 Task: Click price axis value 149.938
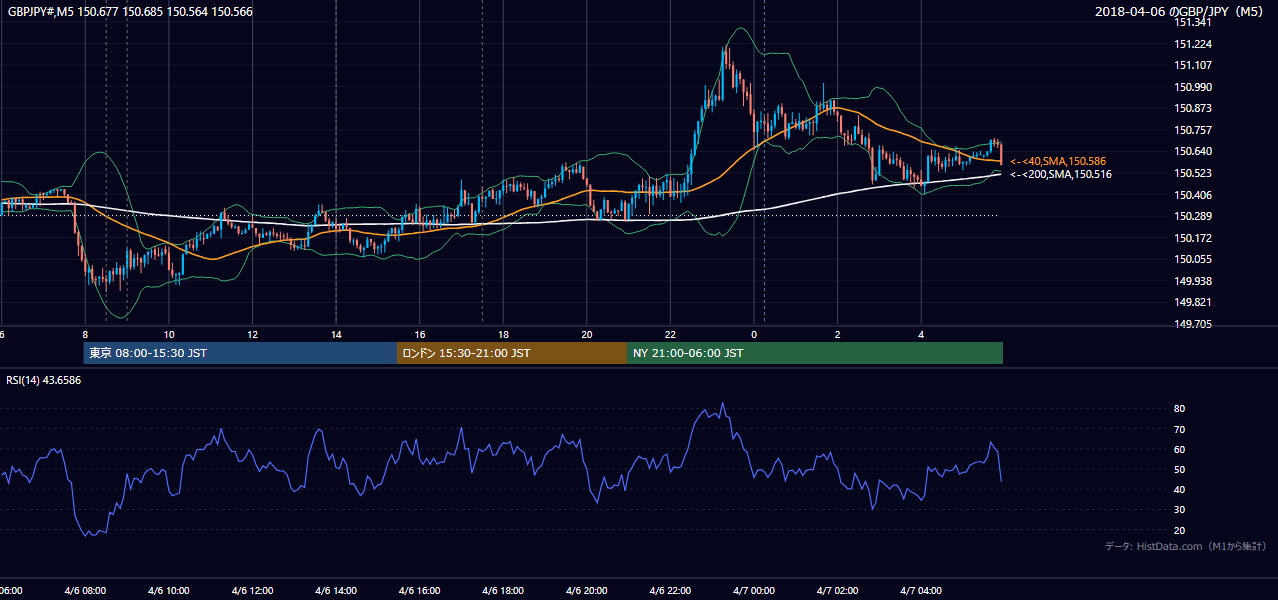(x=1193, y=281)
